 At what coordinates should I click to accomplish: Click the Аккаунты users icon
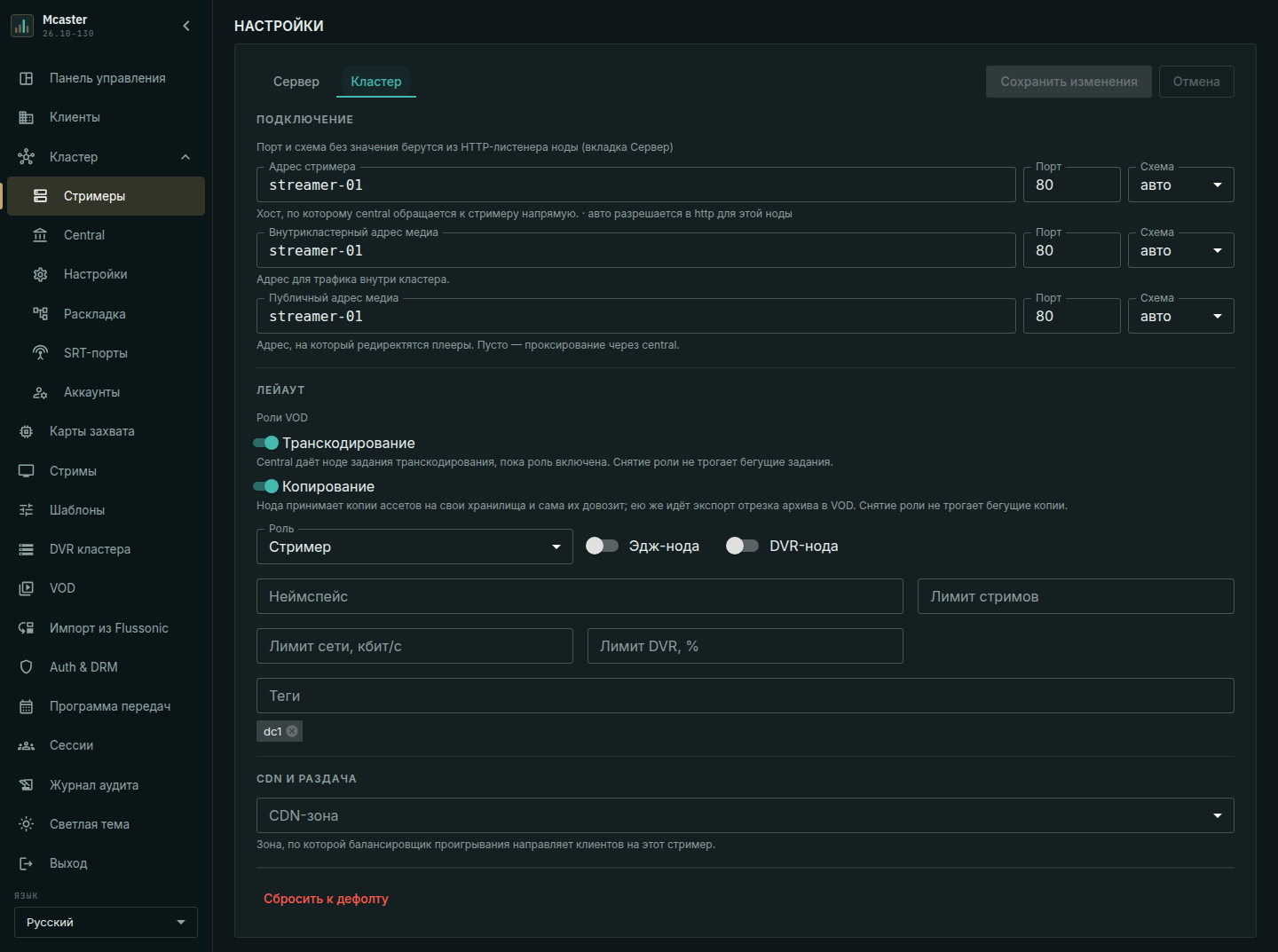(41, 392)
